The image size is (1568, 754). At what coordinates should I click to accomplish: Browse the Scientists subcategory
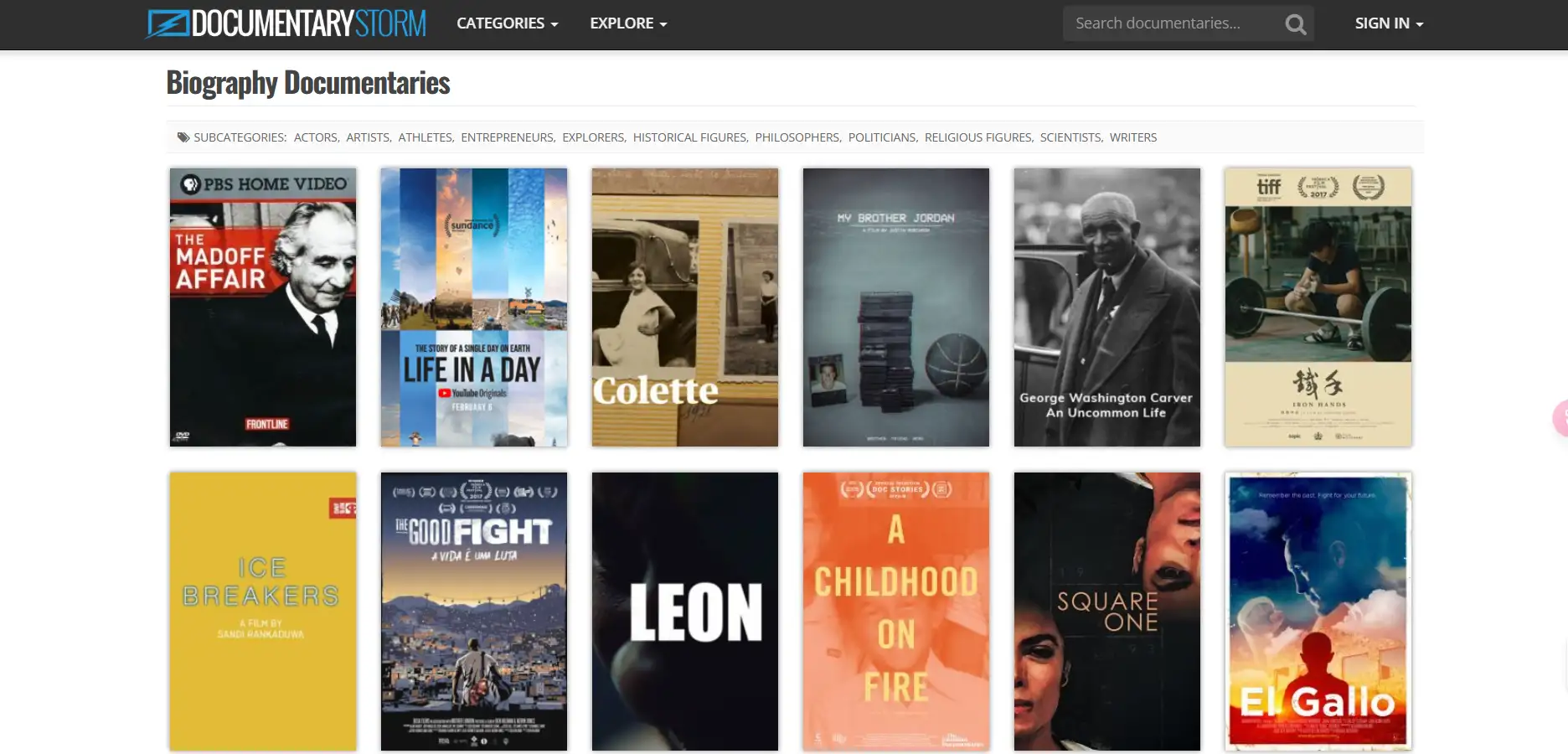(1070, 137)
